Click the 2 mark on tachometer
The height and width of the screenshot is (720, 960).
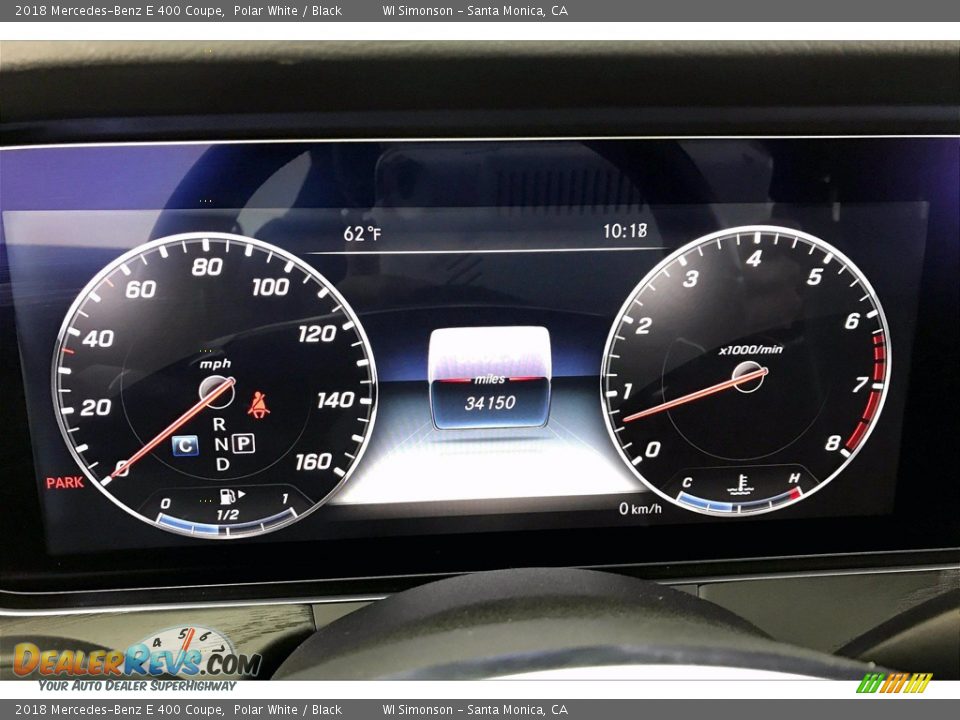(x=643, y=325)
